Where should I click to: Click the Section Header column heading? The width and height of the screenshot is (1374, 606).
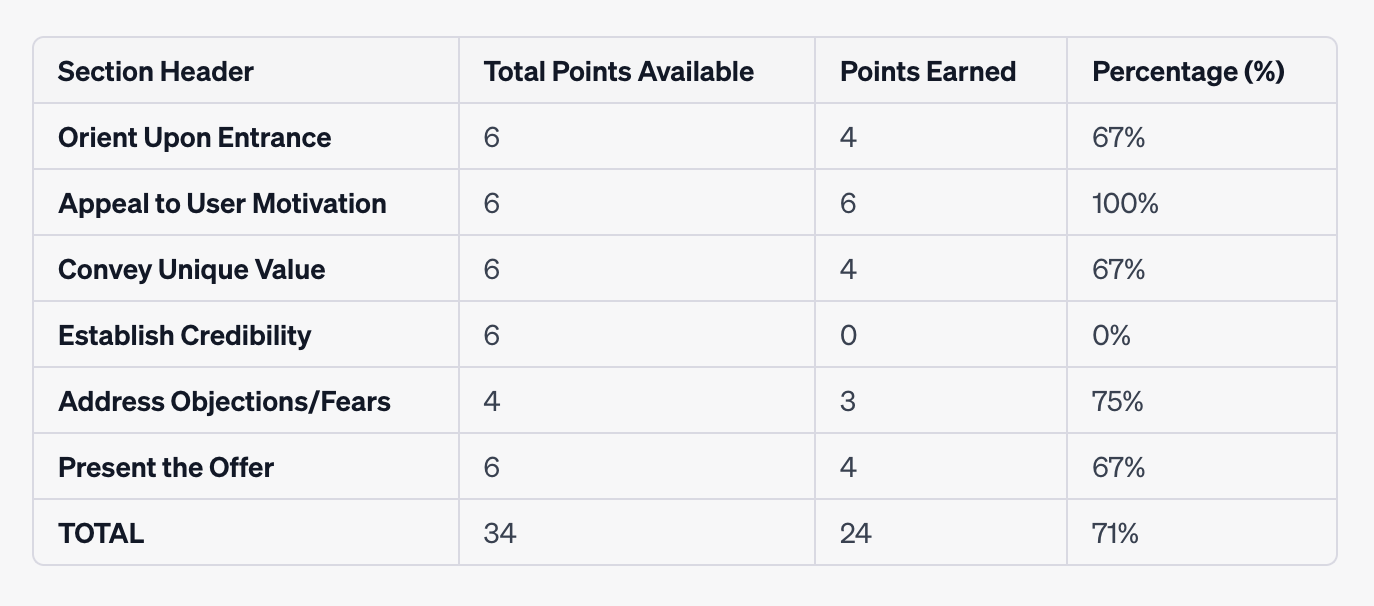[x=156, y=72]
